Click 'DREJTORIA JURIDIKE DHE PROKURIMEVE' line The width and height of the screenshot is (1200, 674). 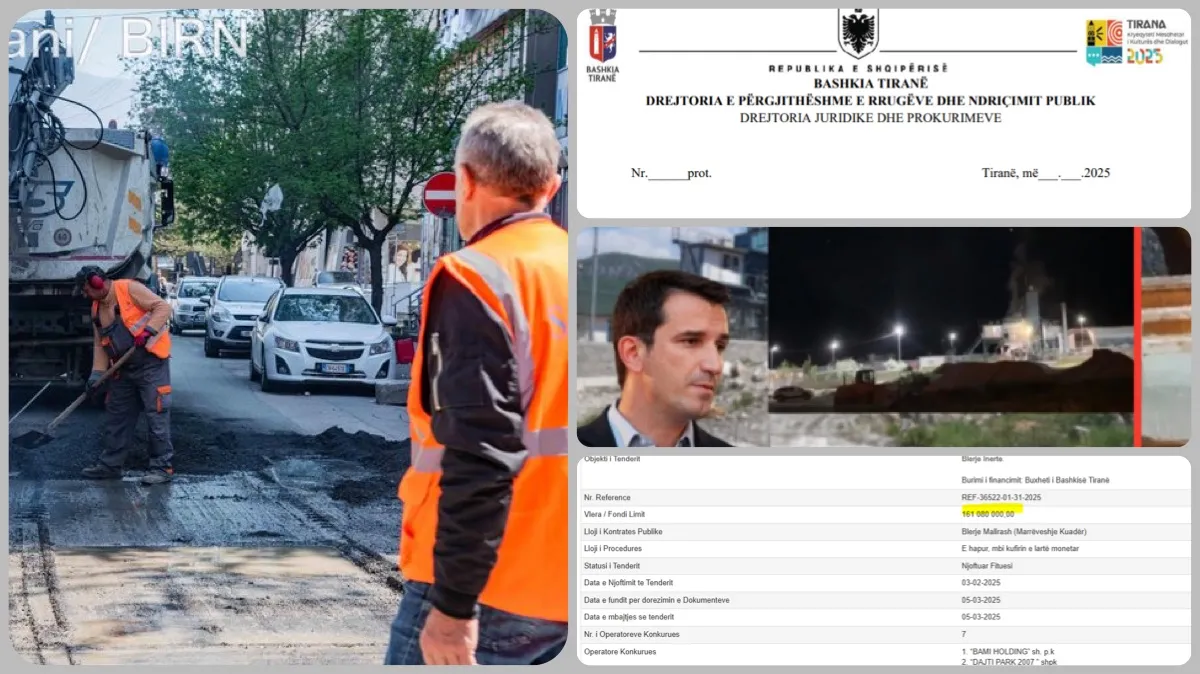(x=870, y=118)
